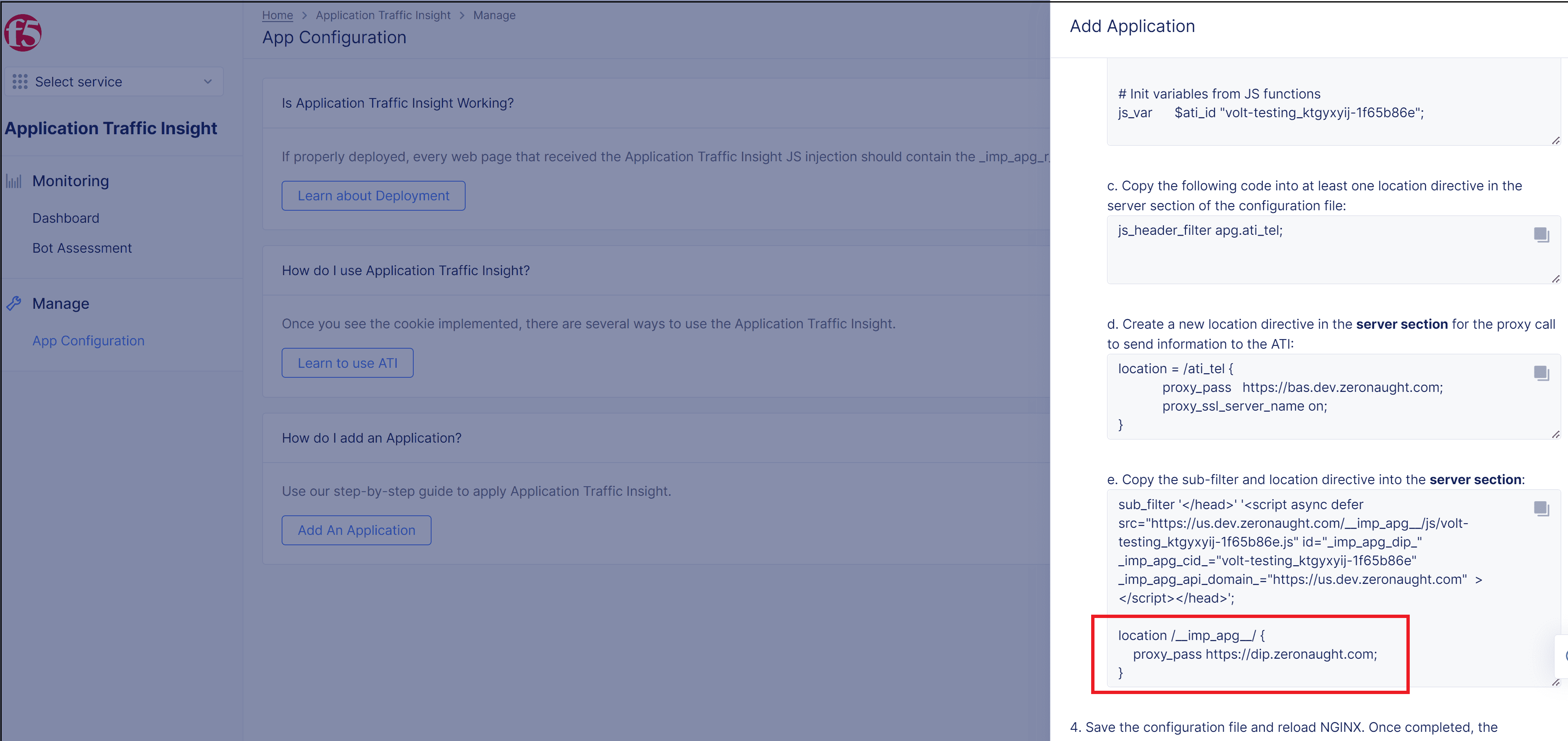Select App Configuration in sidebar
The height and width of the screenshot is (741, 1568).
[x=88, y=340]
